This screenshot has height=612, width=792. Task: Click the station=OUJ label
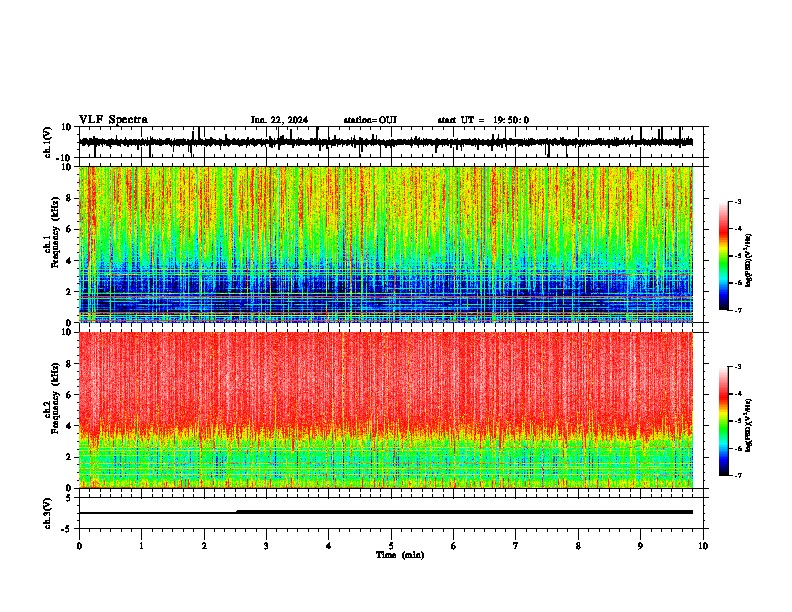tap(370, 120)
